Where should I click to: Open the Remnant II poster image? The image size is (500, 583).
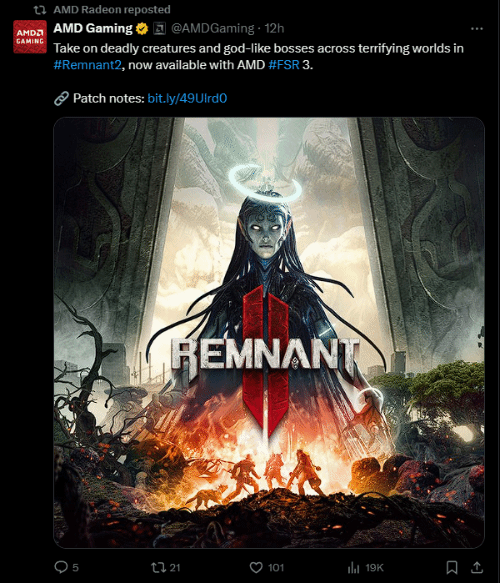(269, 332)
